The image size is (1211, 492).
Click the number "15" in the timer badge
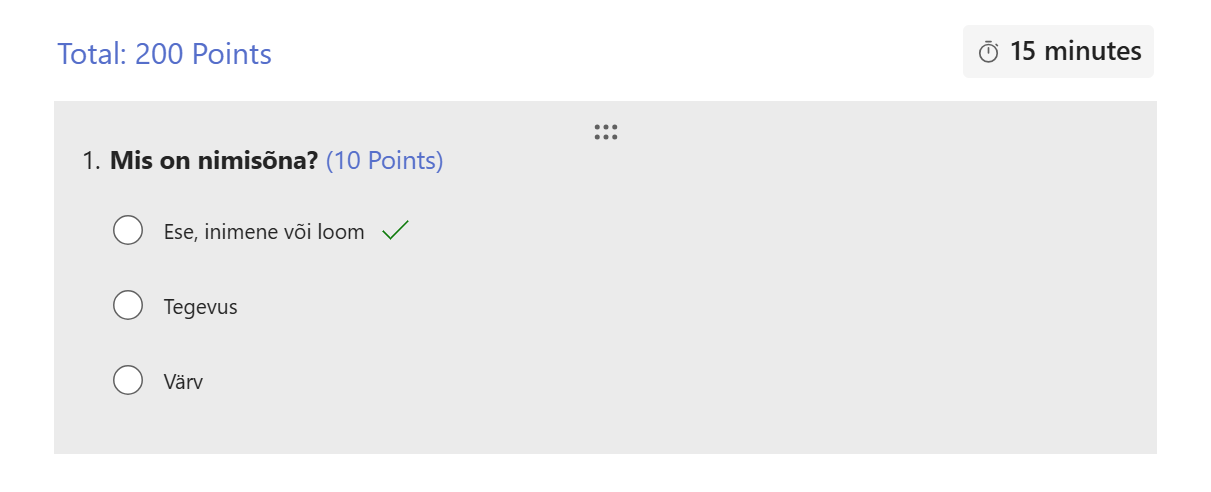[x=1022, y=51]
